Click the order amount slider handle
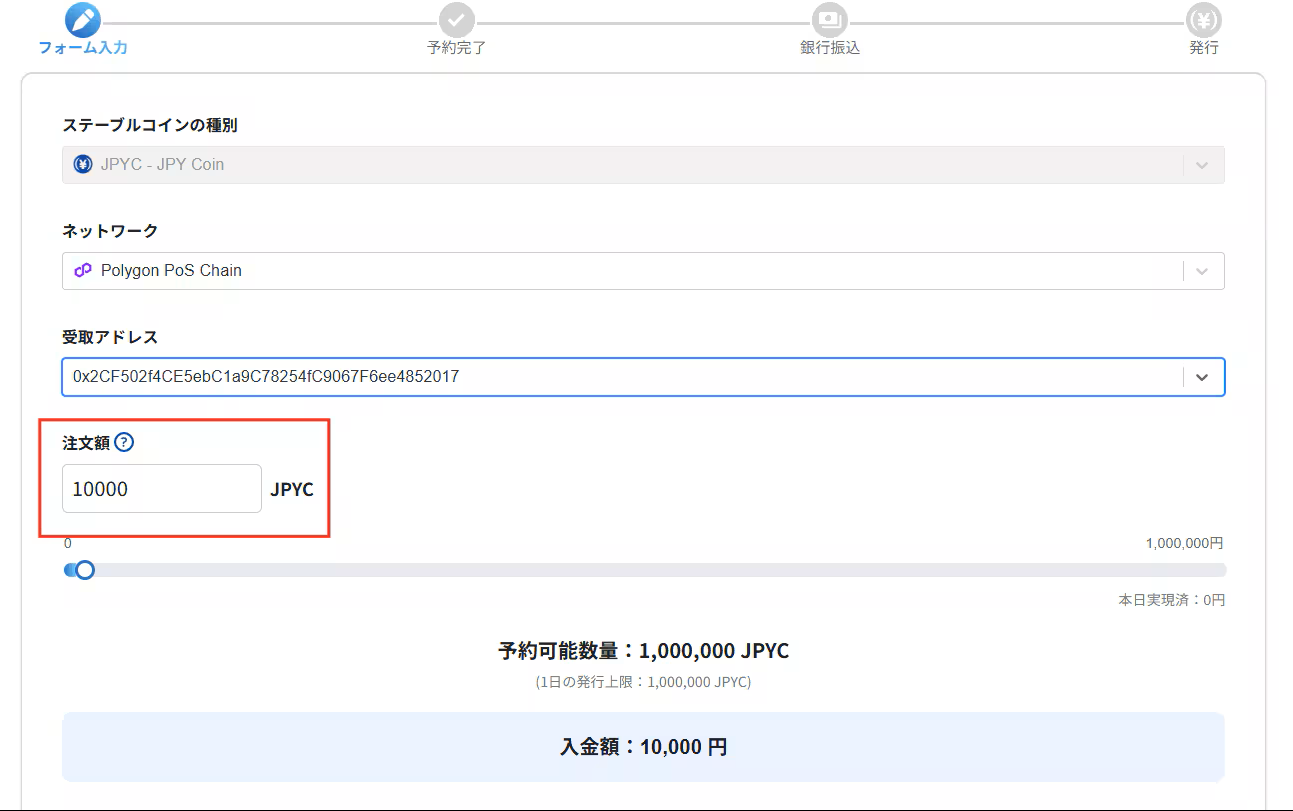The height and width of the screenshot is (811, 1293). pyautogui.click(x=85, y=569)
